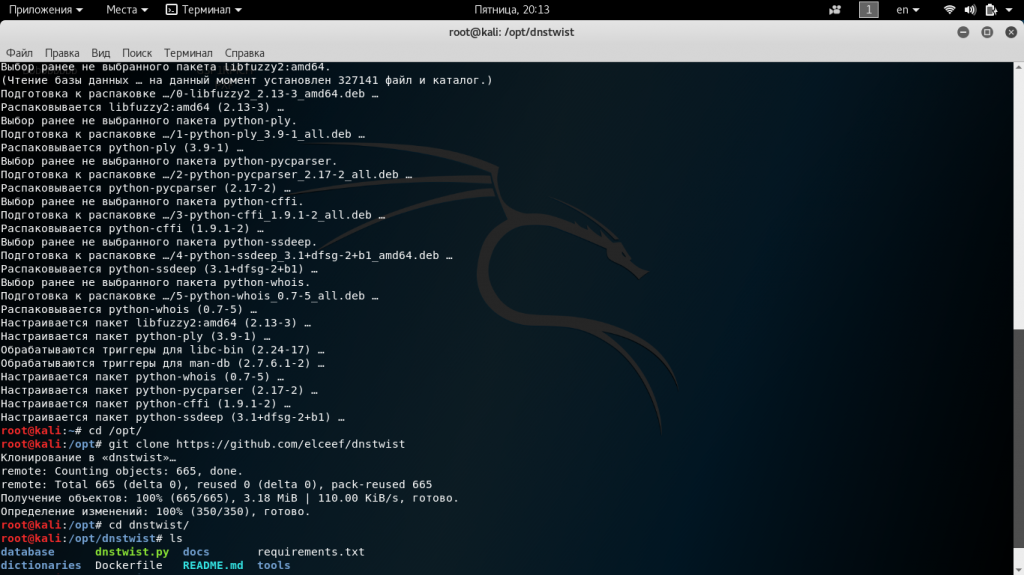Click the screen recorder camera icon
The image size is (1024, 575).
pos(835,10)
